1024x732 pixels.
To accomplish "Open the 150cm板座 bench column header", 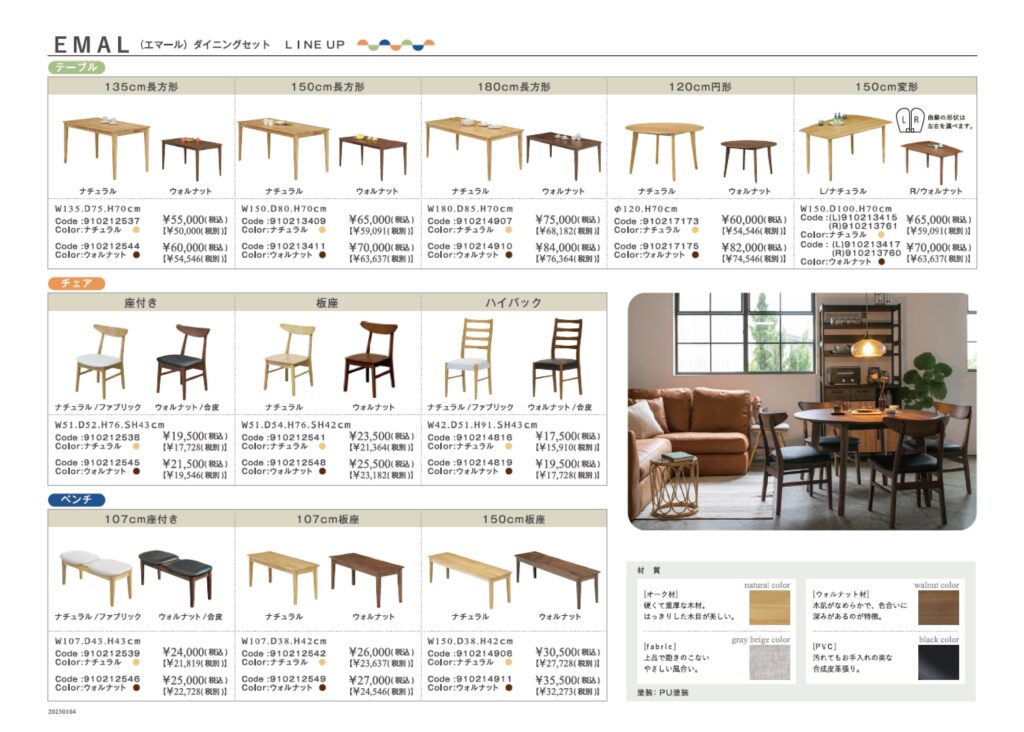I will [514, 518].
